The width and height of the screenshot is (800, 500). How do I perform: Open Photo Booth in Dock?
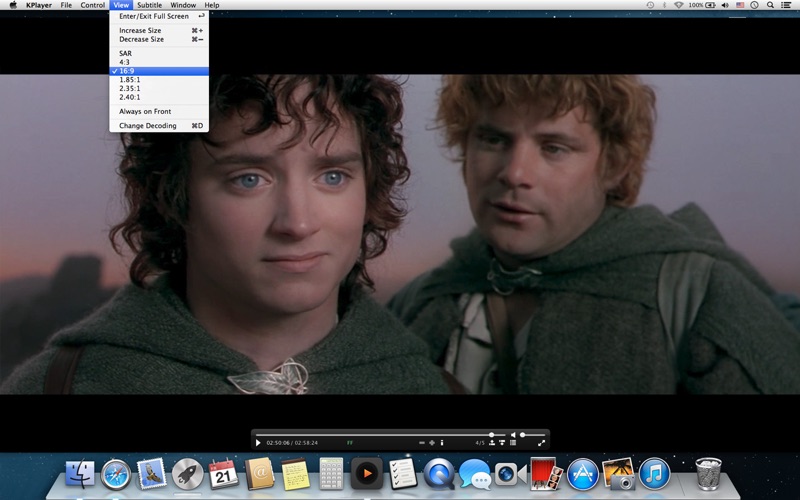pos(546,474)
